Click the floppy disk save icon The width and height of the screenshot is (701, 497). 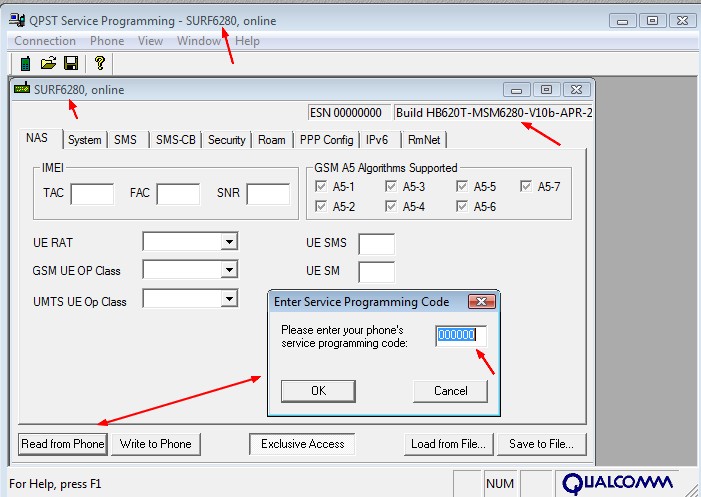[x=71, y=63]
